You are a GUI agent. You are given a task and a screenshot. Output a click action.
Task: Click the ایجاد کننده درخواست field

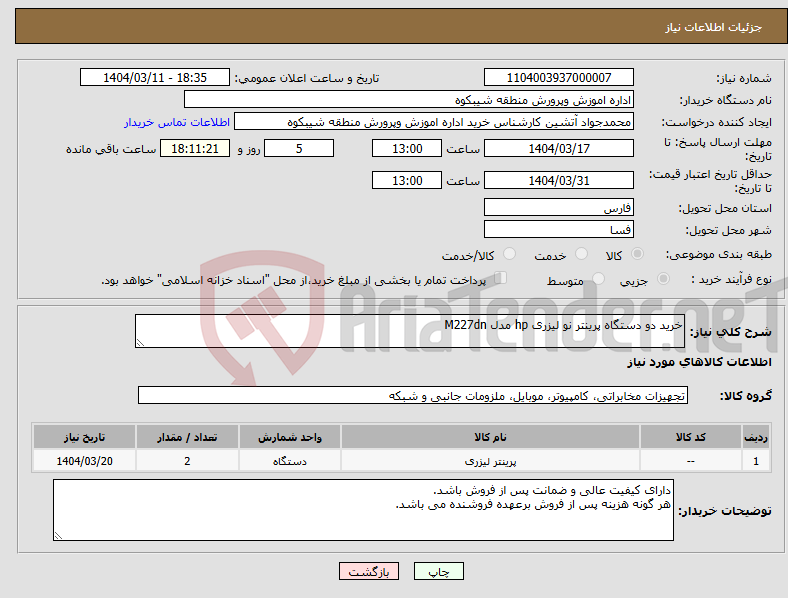434,122
